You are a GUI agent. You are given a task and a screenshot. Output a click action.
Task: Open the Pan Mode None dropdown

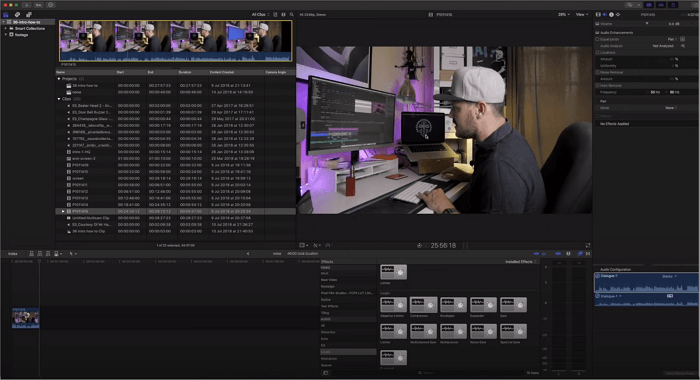(x=671, y=108)
